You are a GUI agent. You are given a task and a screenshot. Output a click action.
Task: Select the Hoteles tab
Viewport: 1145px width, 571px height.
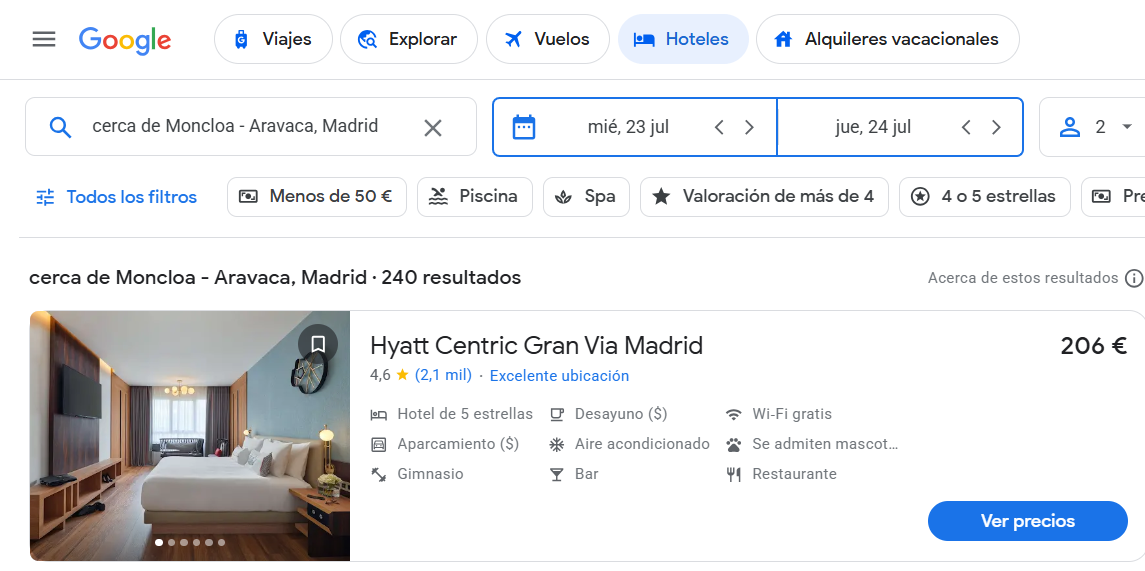tap(683, 39)
